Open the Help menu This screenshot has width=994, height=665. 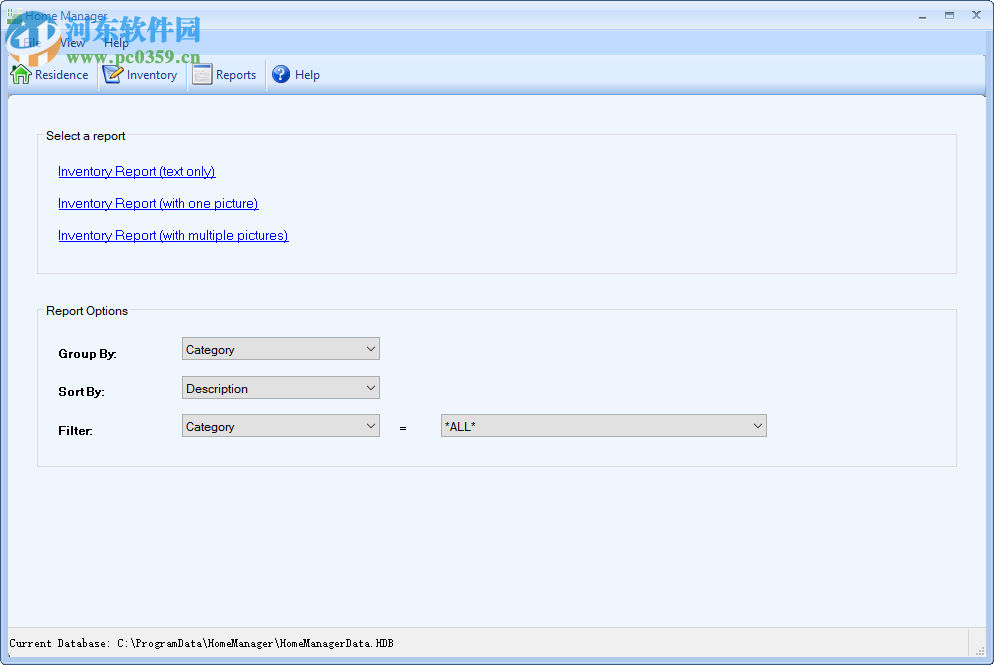[x=116, y=42]
